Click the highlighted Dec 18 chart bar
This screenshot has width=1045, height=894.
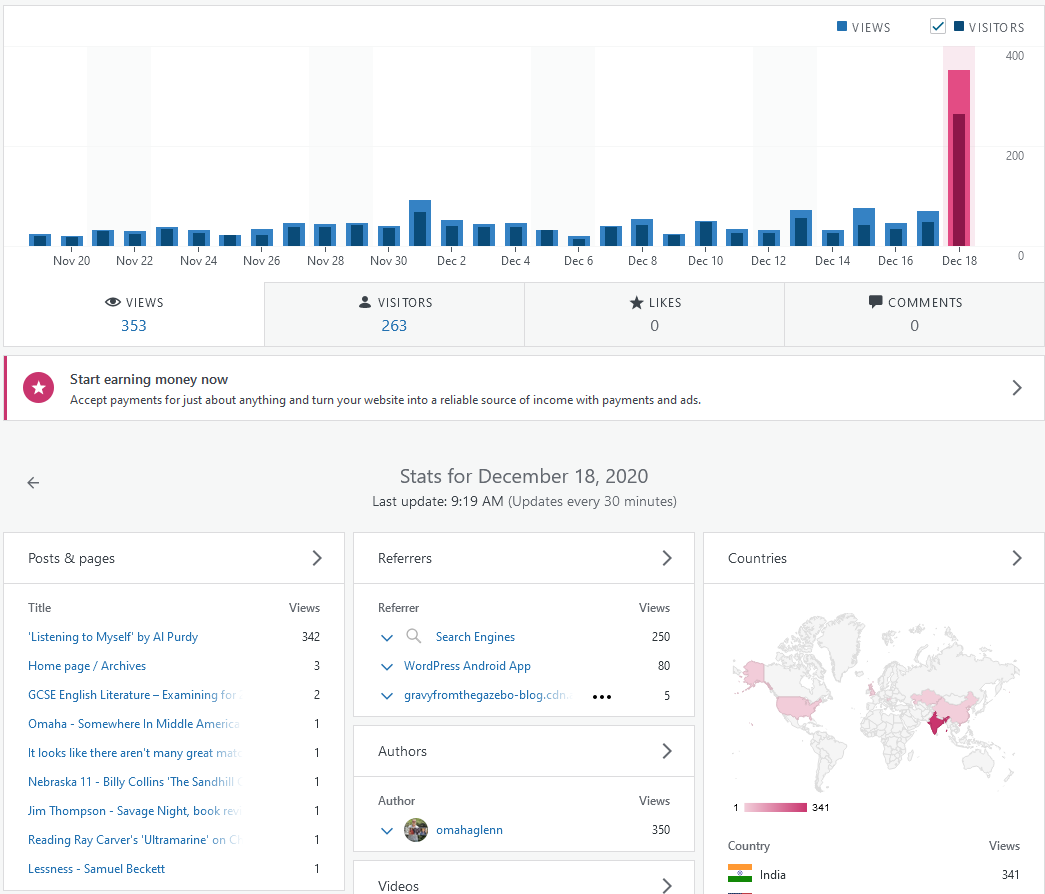coord(958,160)
